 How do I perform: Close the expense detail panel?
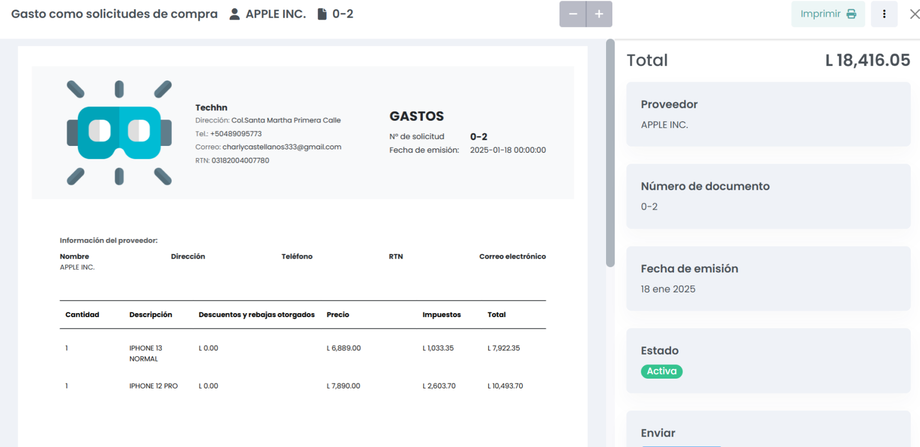point(914,15)
